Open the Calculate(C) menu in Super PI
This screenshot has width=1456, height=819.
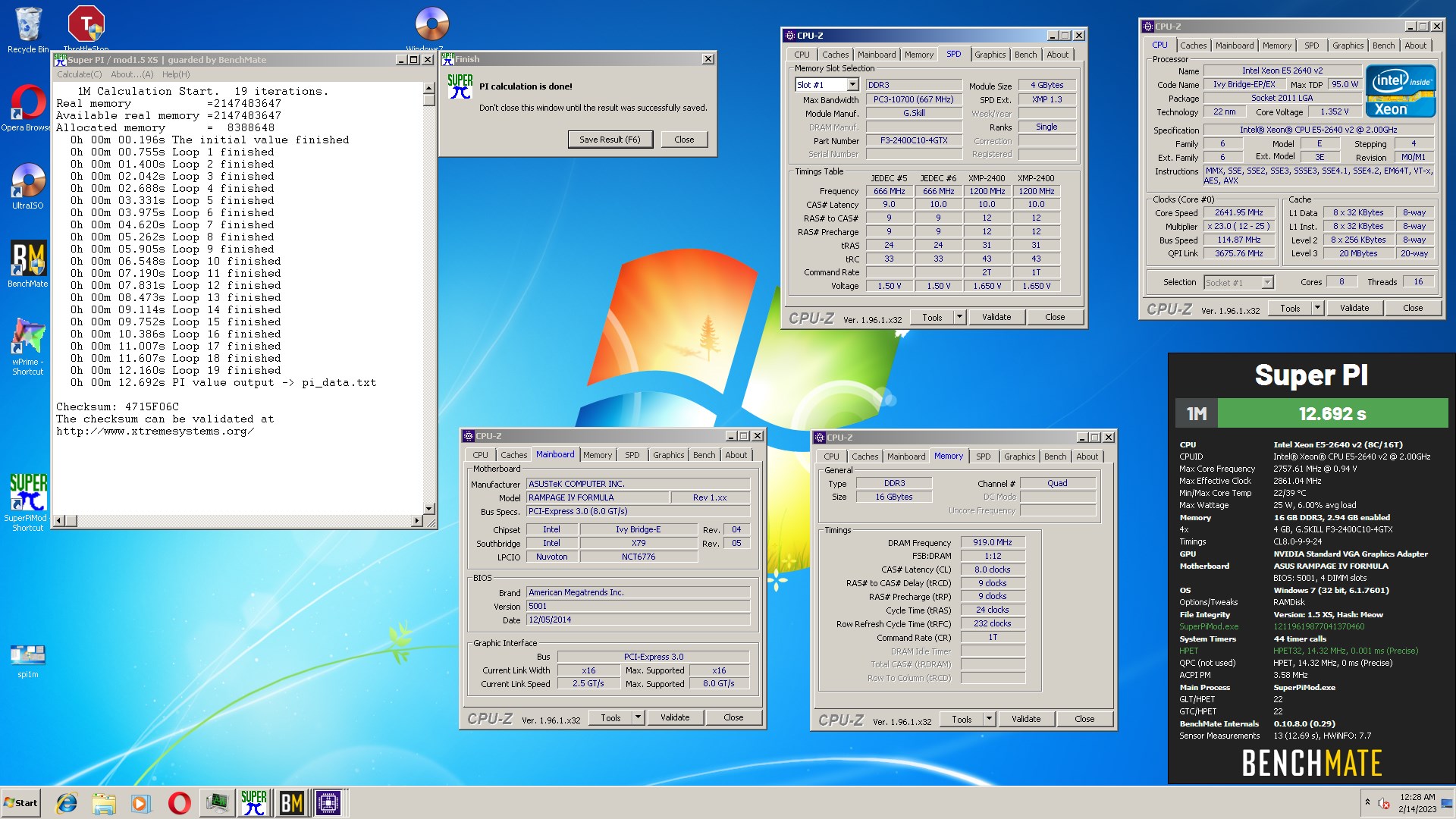tap(80, 74)
